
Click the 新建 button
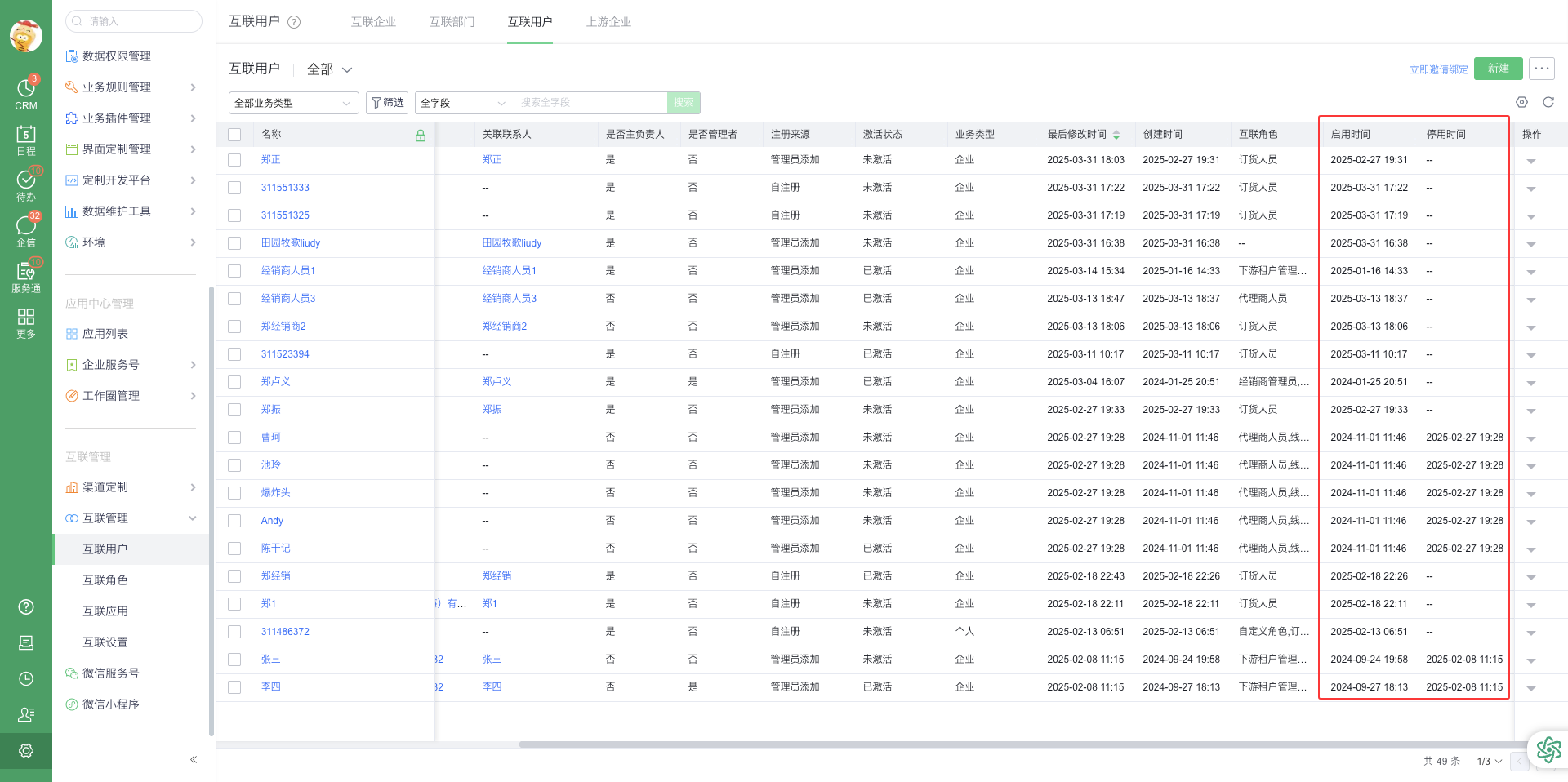click(1499, 69)
